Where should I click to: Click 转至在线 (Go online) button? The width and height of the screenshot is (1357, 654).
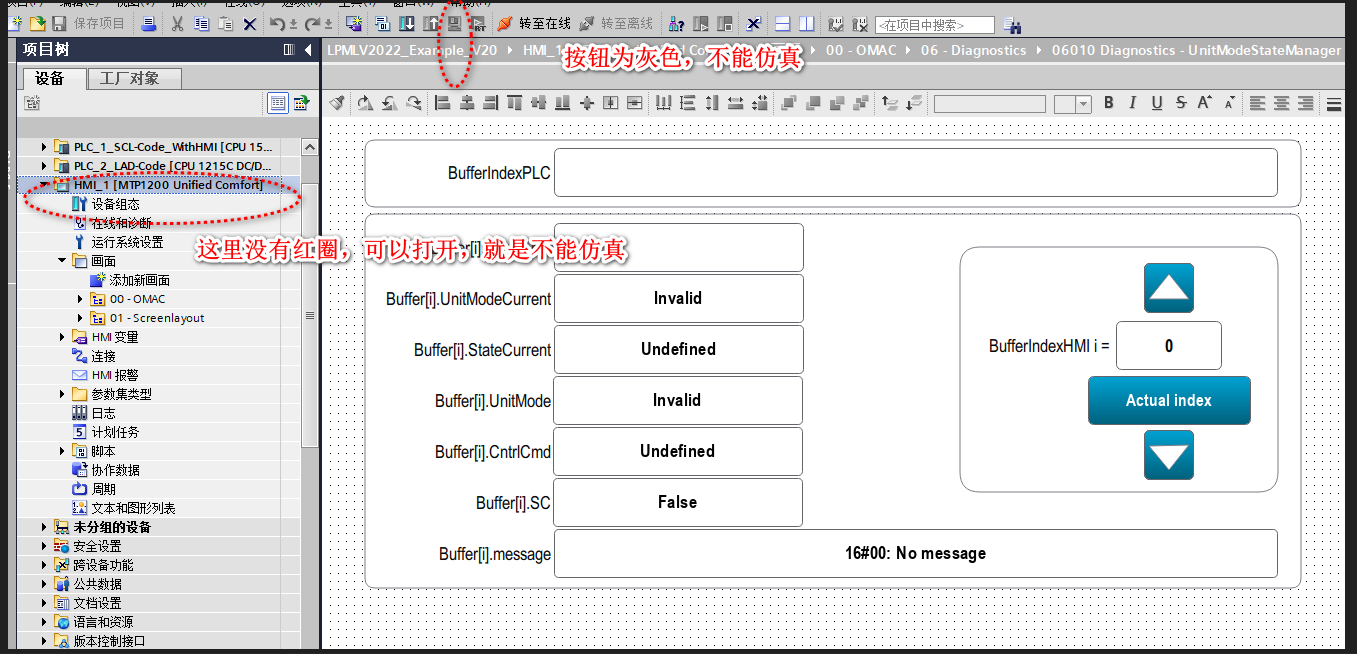pos(534,23)
